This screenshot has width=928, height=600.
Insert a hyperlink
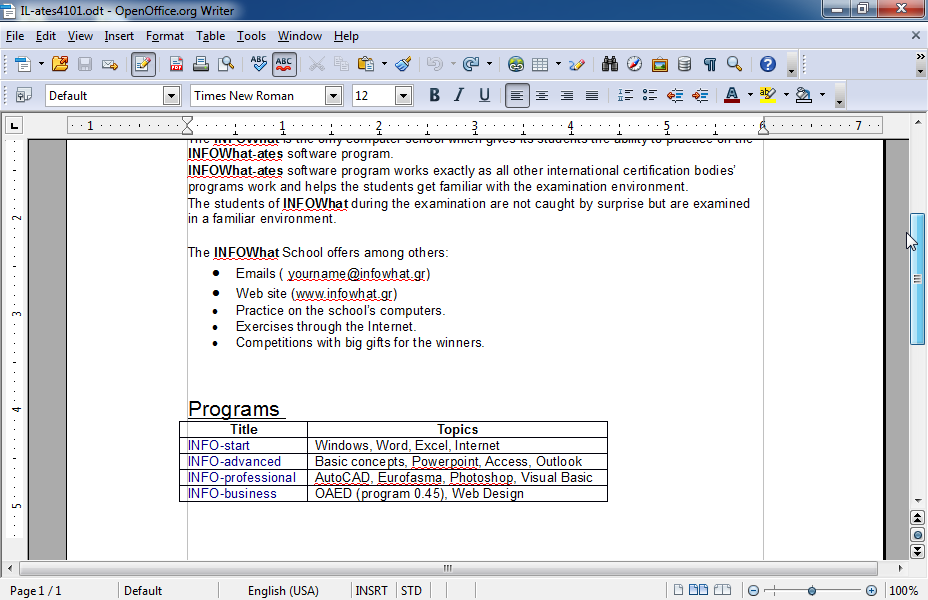515,63
